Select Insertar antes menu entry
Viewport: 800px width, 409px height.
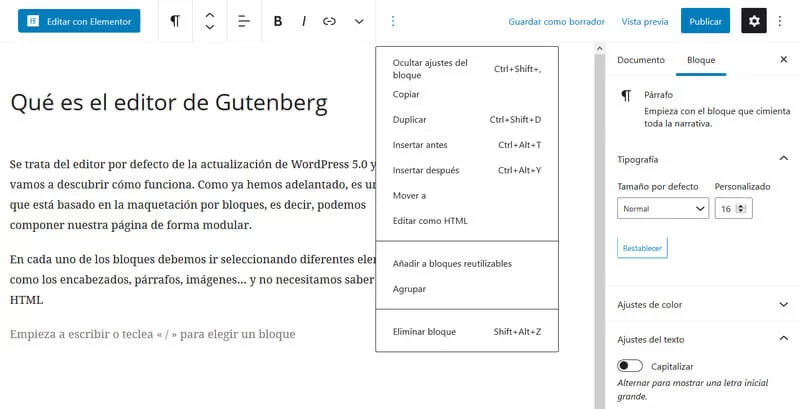coord(467,145)
